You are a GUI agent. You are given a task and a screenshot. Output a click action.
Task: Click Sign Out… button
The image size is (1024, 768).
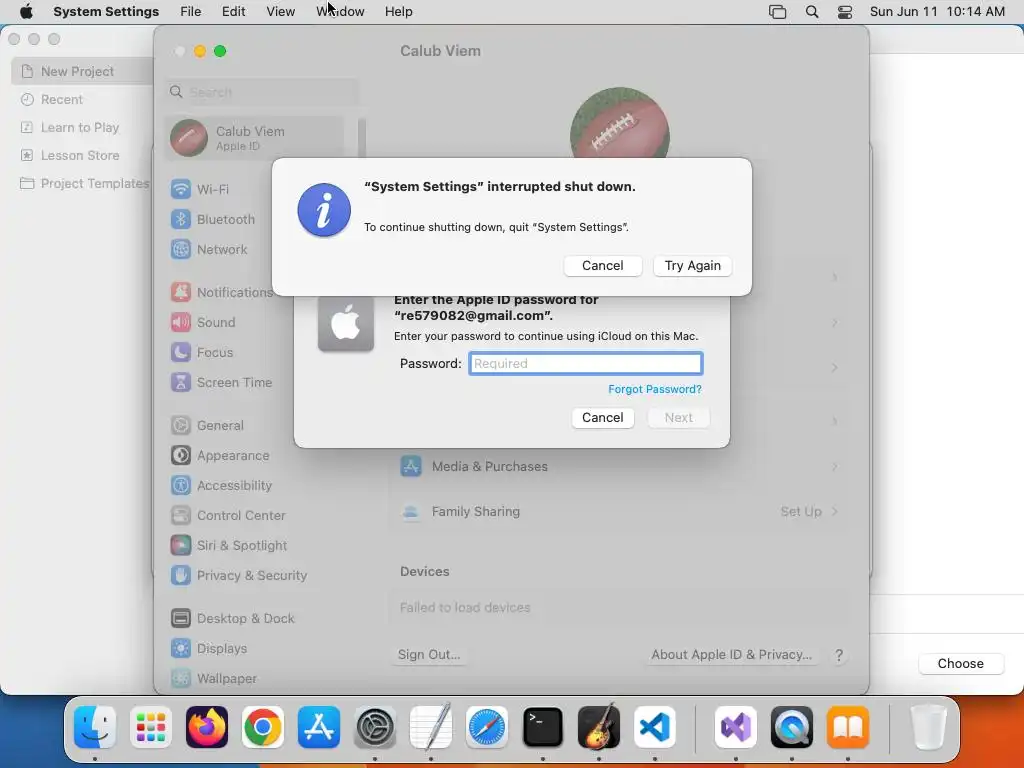click(429, 654)
